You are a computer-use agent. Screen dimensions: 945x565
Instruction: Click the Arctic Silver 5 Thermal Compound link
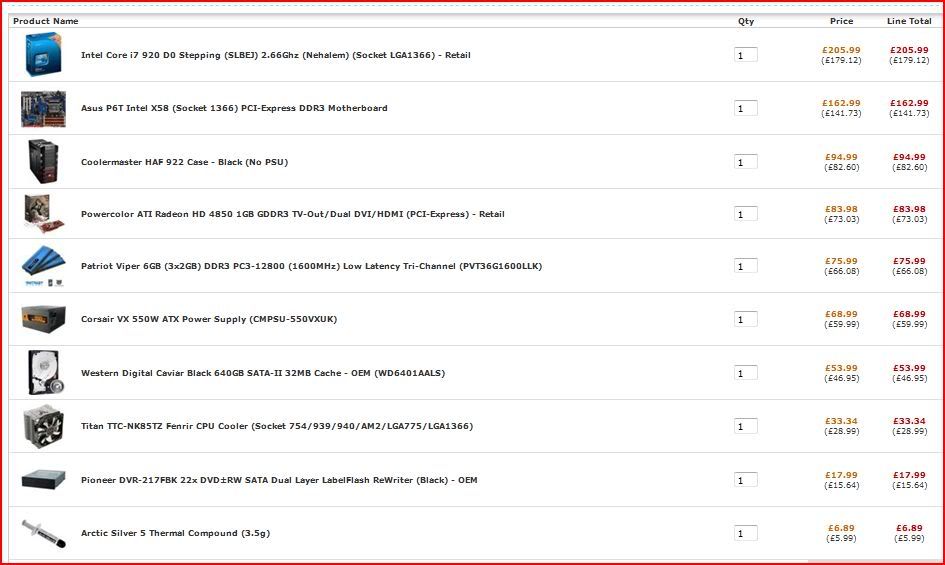coord(175,533)
